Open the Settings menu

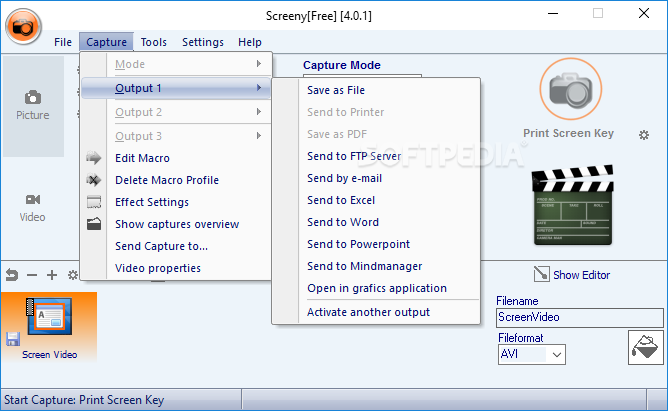click(203, 42)
